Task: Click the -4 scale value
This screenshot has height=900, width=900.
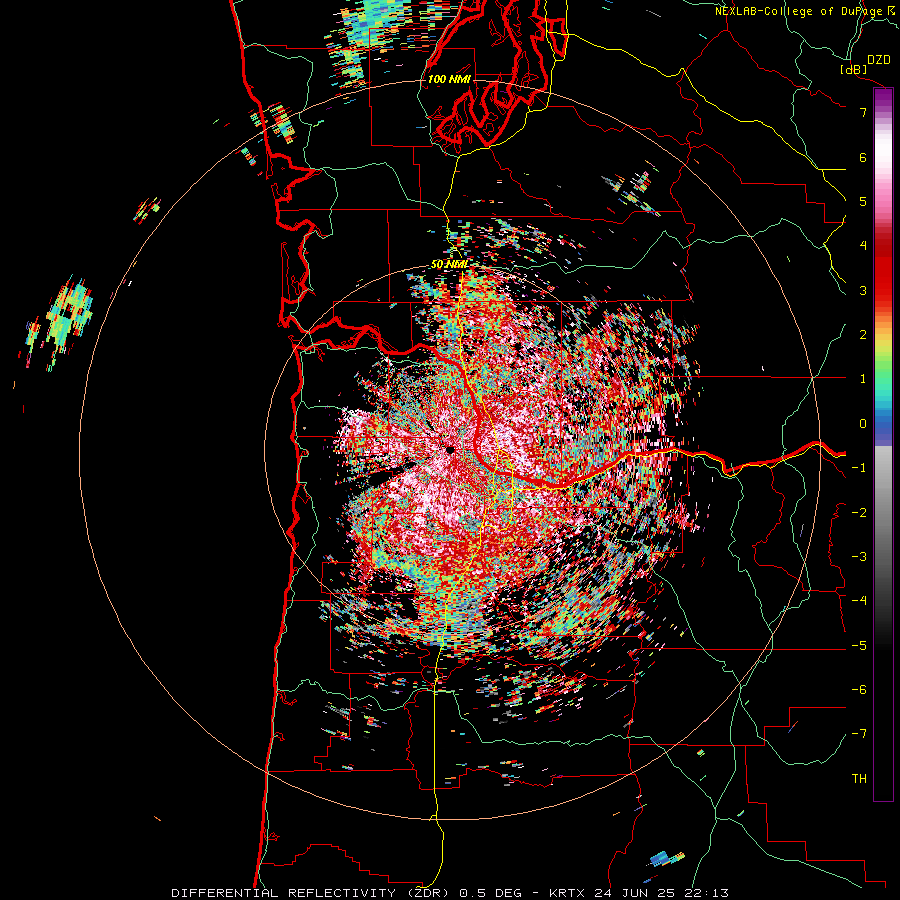Action: click(x=859, y=601)
